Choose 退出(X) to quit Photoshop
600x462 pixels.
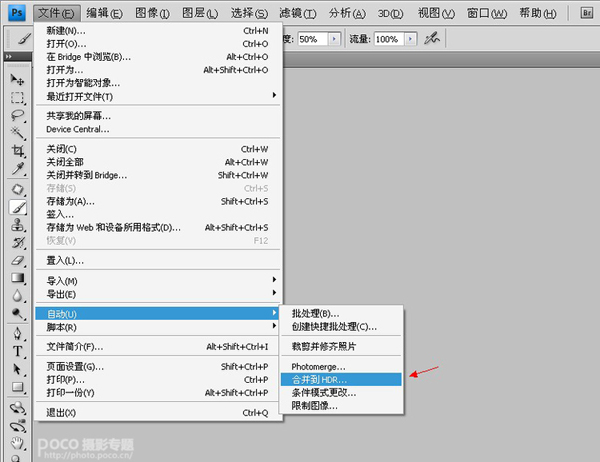coord(158,413)
